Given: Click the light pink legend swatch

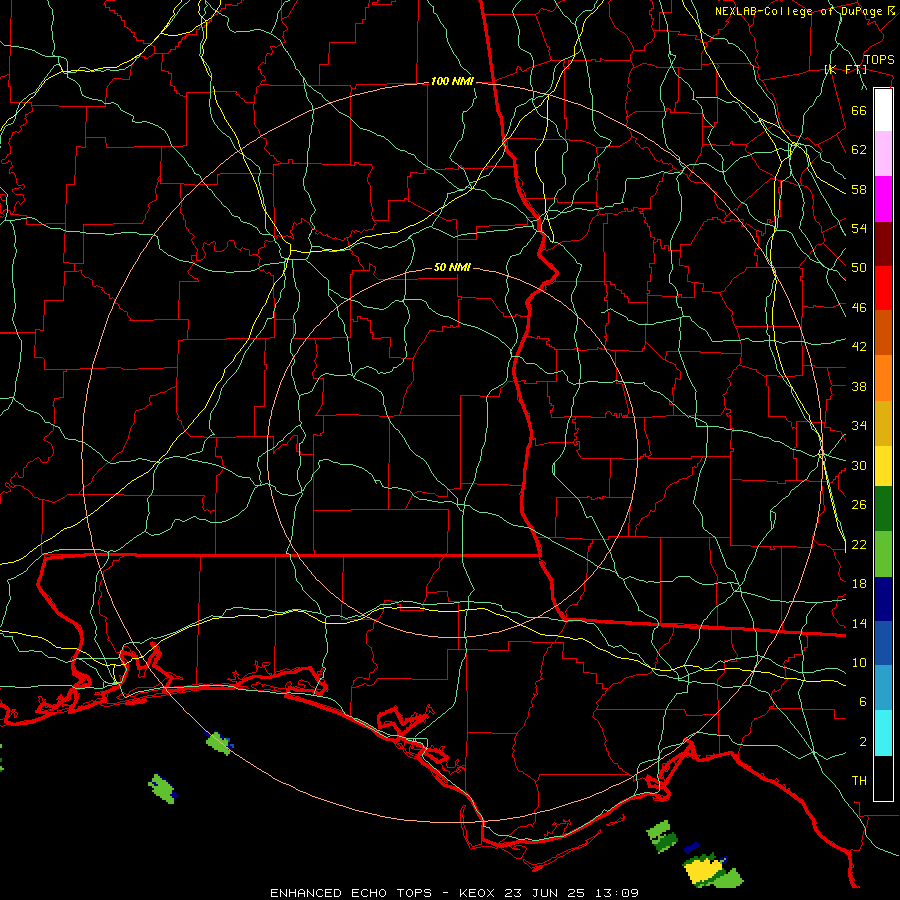Looking at the screenshot, I should [883, 153].
